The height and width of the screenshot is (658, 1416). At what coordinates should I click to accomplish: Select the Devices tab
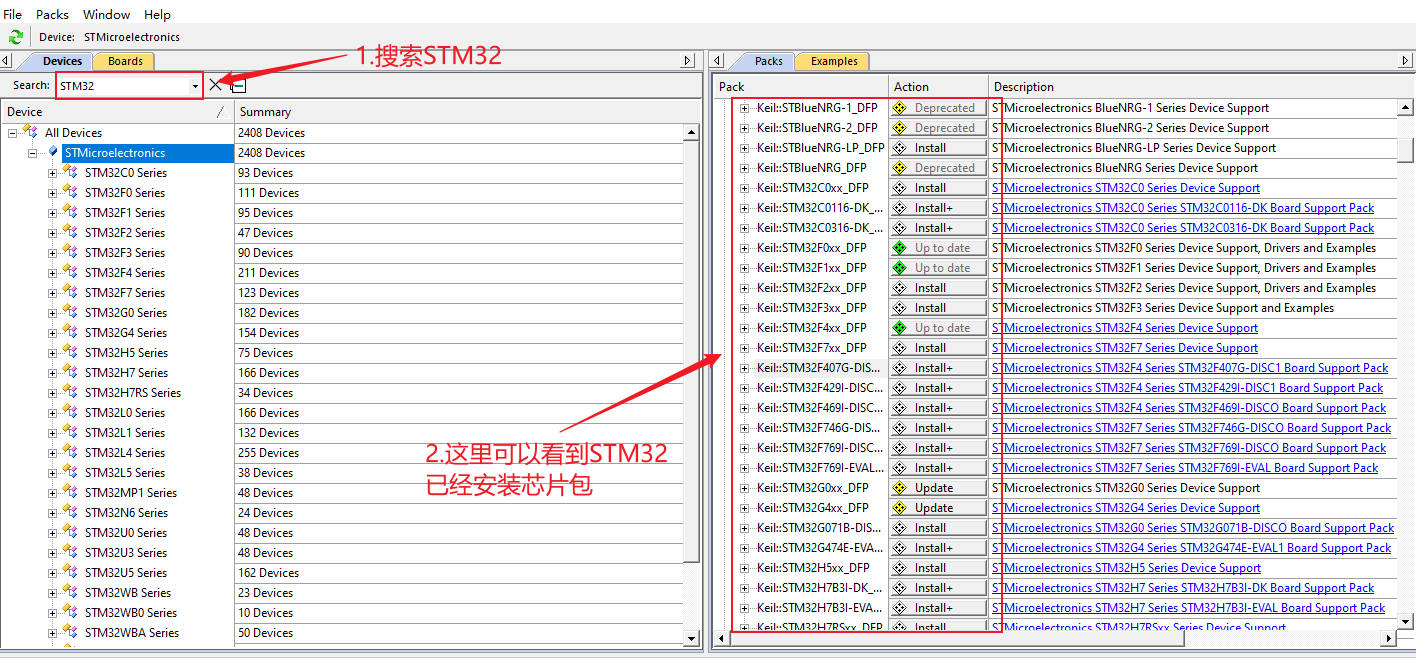click(x=62, y=61)
